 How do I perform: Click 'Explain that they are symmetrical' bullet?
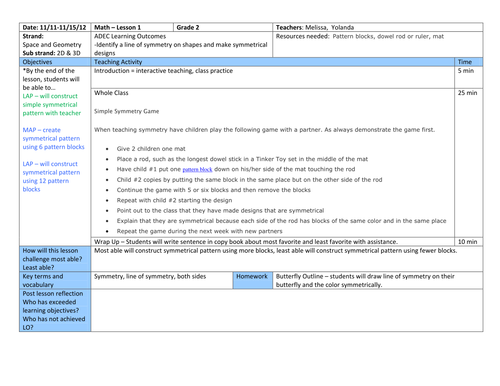[x=281, y=221]
